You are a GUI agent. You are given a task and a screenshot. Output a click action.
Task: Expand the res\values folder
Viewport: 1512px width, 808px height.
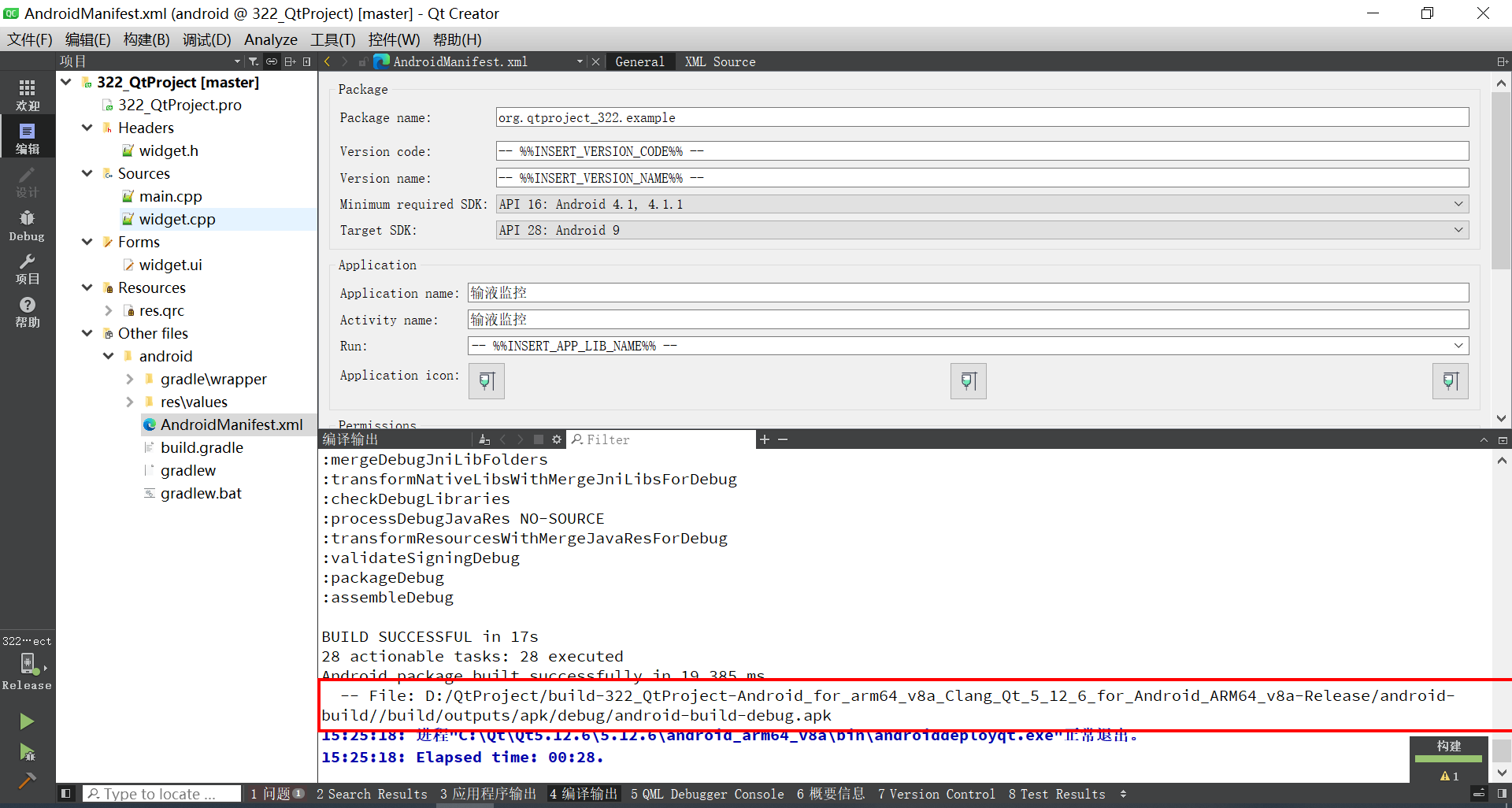tap(130, 402)
